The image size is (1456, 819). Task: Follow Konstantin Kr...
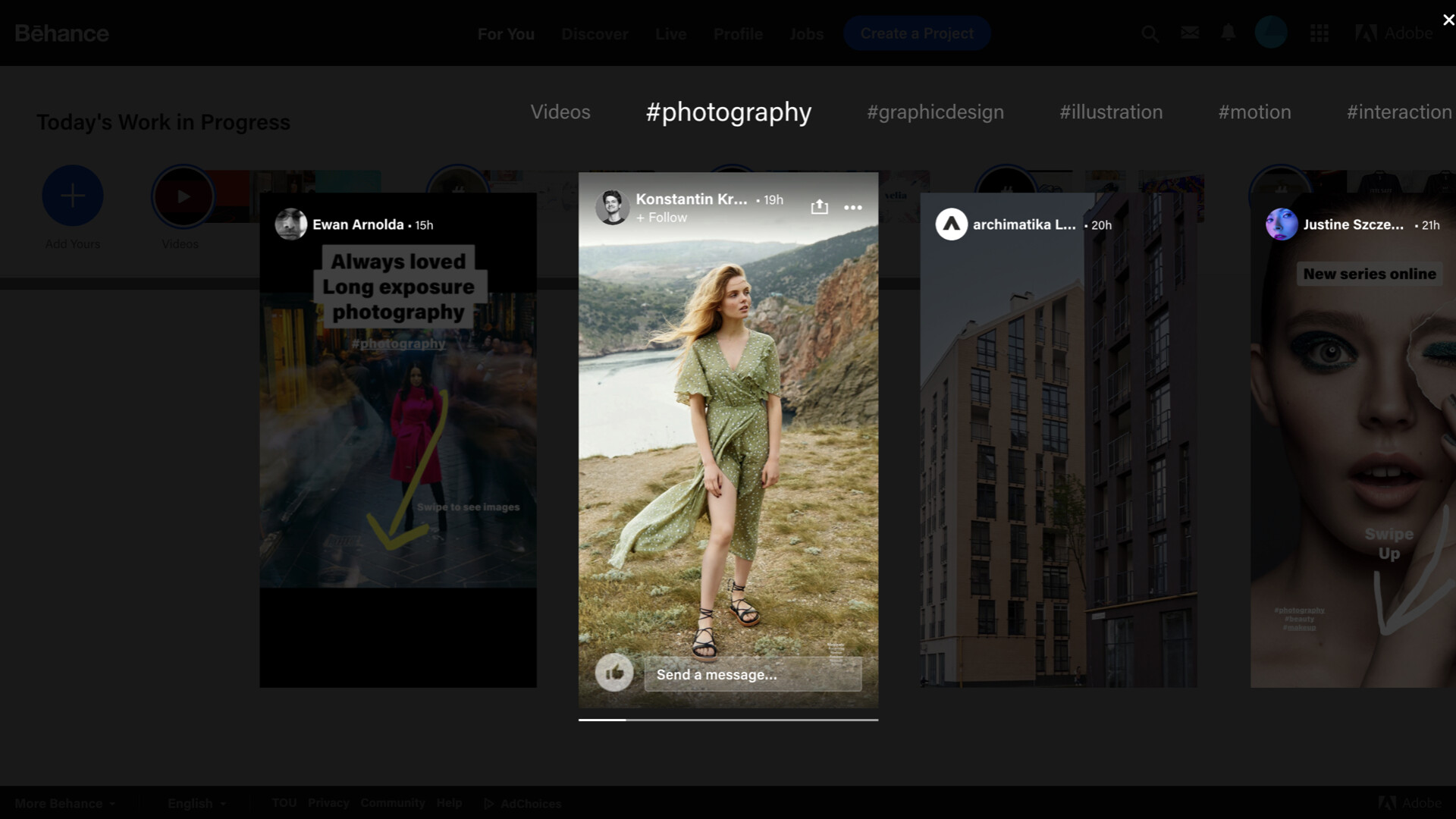click(x=662, y=218)
